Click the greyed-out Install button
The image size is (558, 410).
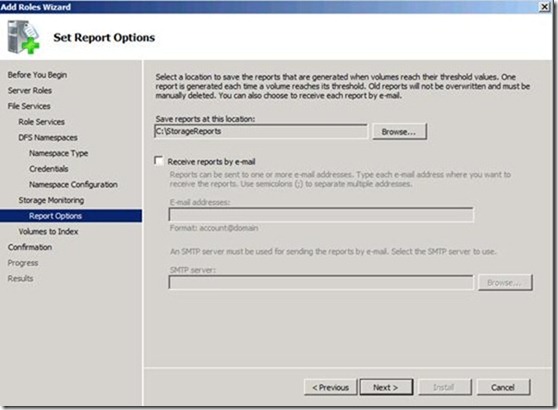[x=444, y=387]
